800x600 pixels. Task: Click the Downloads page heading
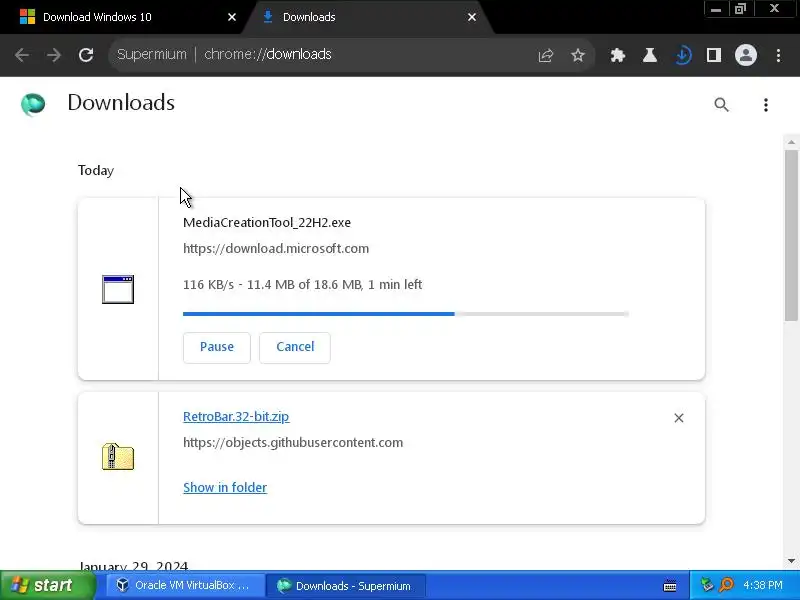click(x=121, y=103)
